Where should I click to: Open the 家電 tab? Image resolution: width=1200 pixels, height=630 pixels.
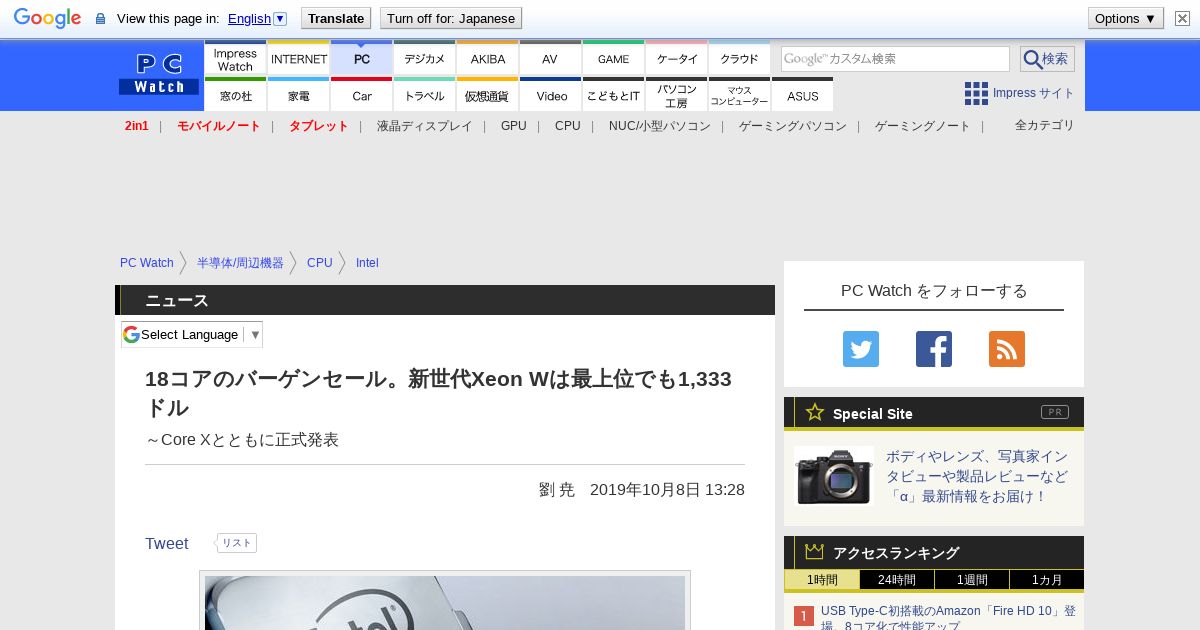click(x=299, y=95)
